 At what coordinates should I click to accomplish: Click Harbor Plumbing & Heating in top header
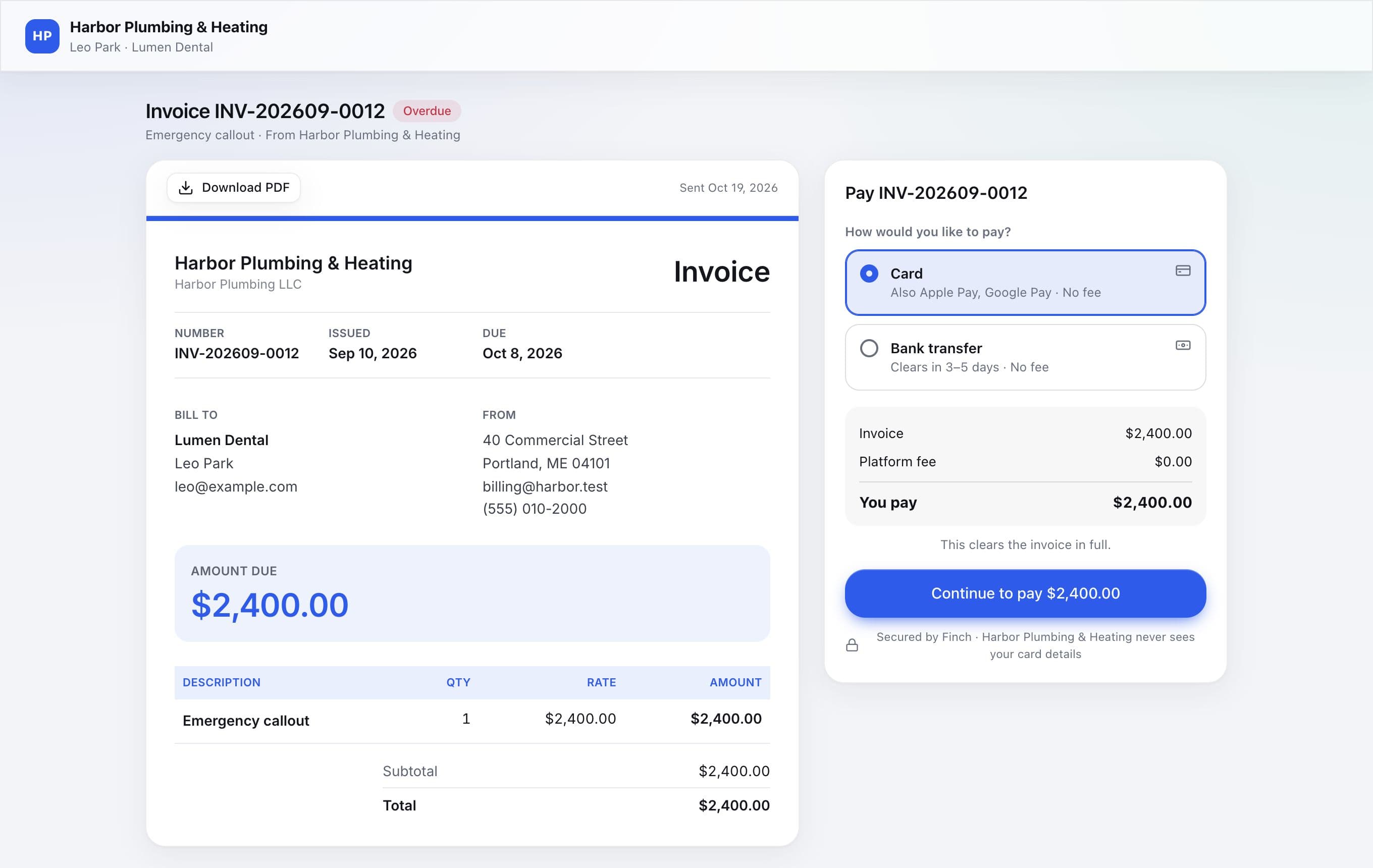coord(169,27)
